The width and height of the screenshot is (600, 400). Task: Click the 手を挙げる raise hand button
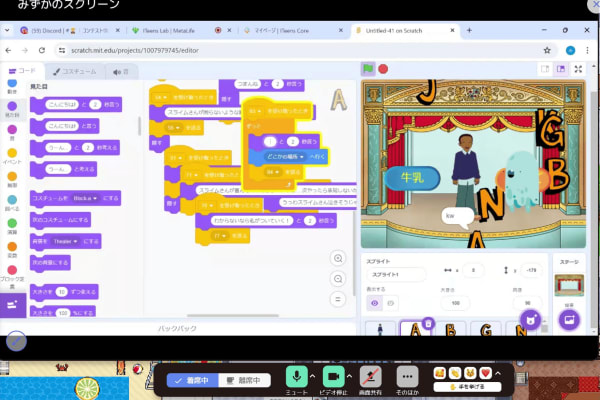[467, 387]
